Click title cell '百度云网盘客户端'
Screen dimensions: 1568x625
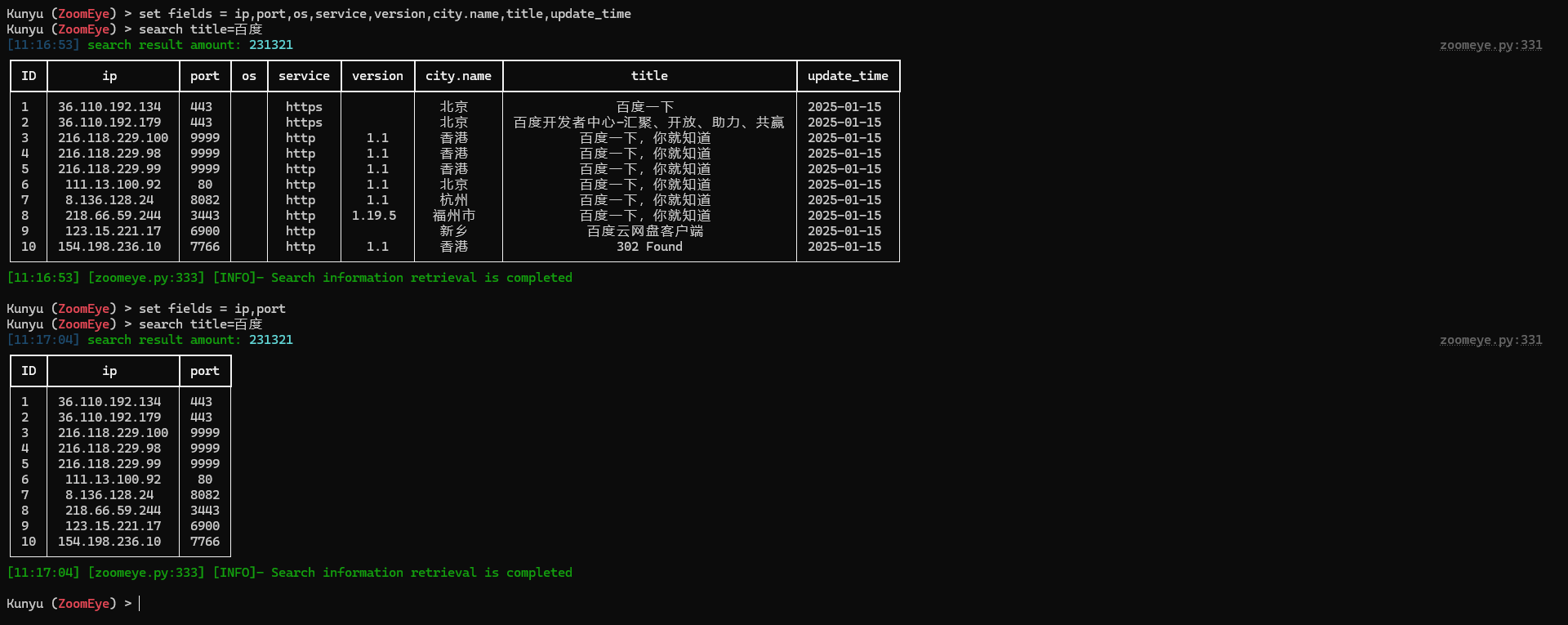645,231
